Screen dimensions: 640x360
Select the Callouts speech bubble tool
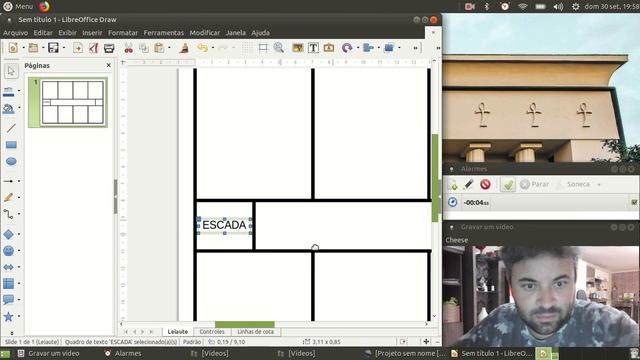[9, 300]
